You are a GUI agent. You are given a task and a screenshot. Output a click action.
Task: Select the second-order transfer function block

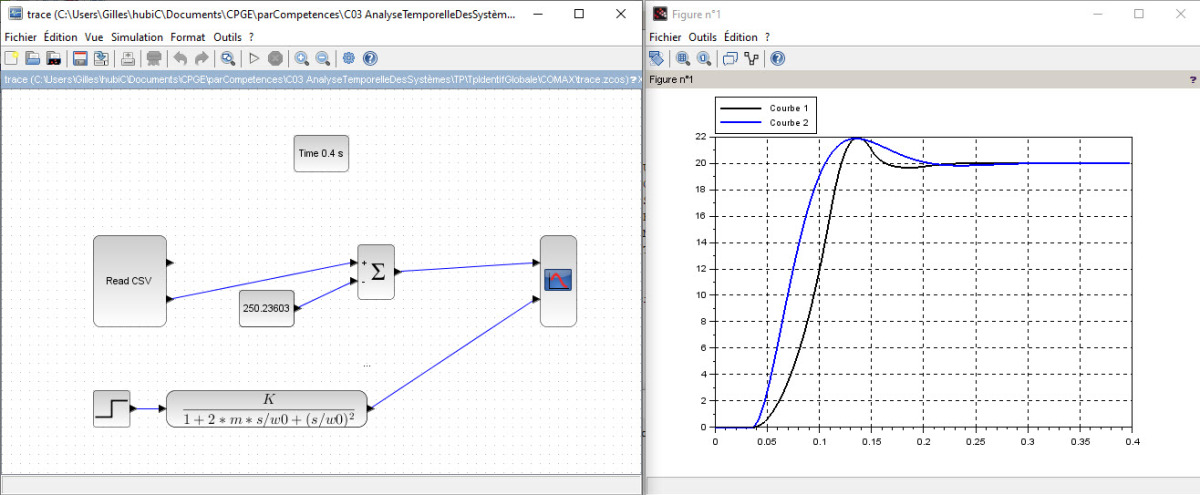[267, 409]
